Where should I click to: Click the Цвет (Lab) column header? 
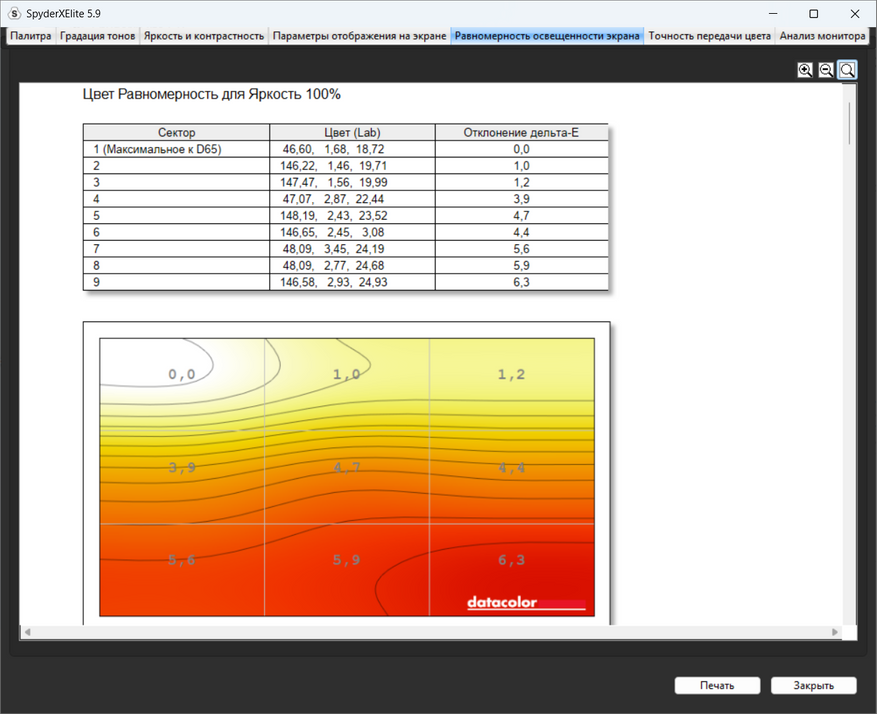click(352, 133)
